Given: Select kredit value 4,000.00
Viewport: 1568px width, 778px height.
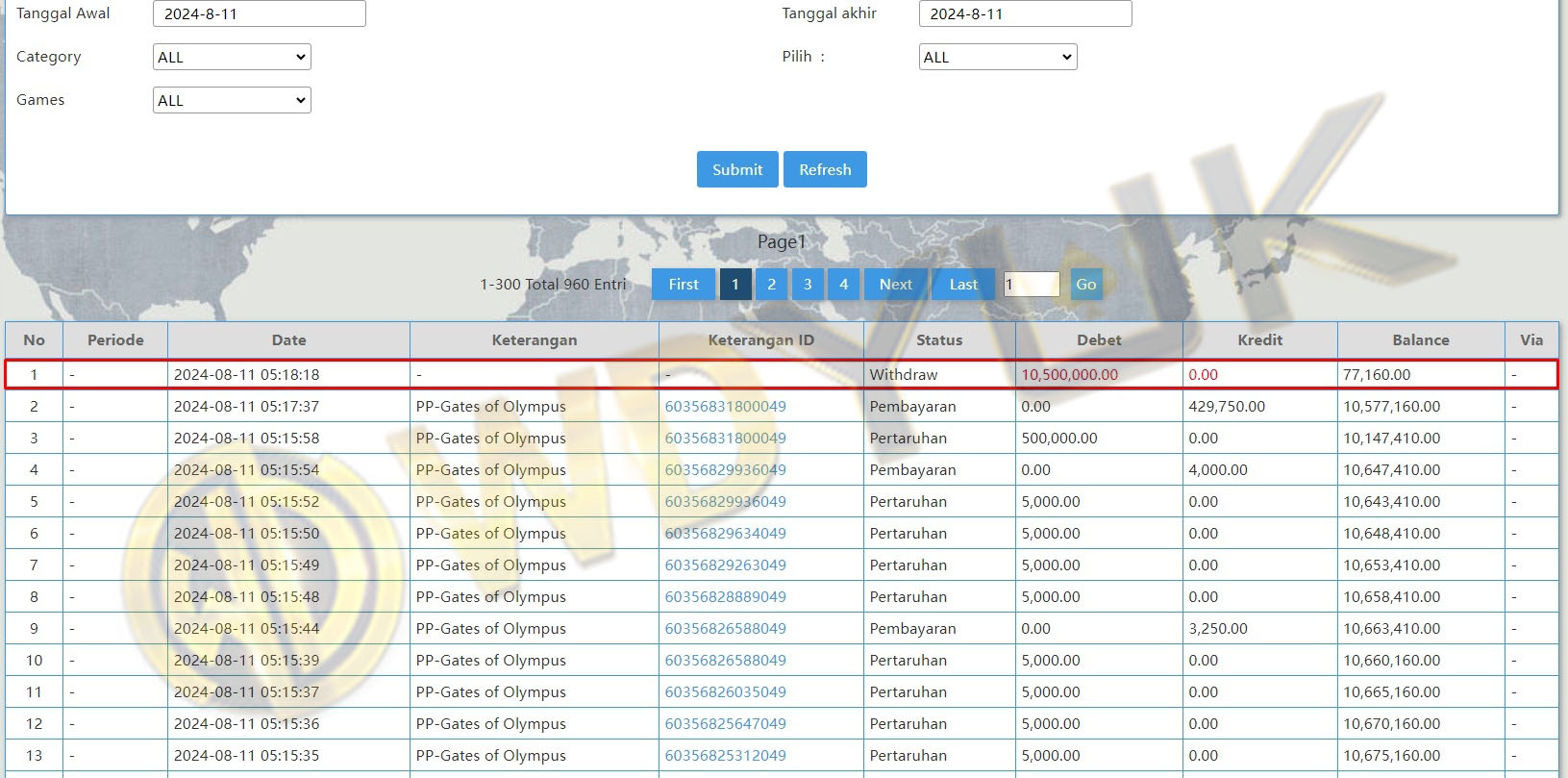Looking at the screenshot, I should click(x=1218, y=469).
